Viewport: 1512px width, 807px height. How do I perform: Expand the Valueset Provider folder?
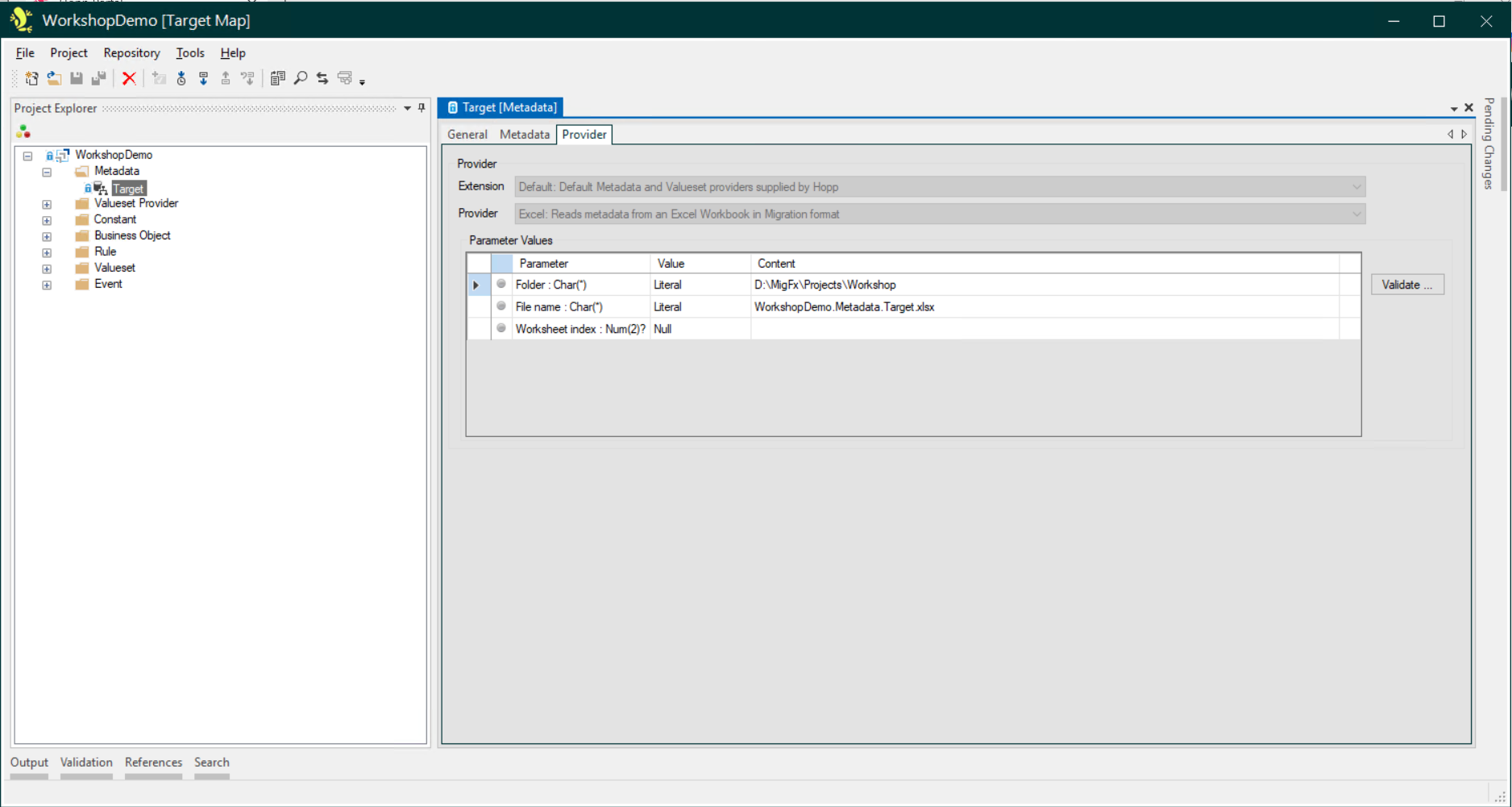[47, 204]
